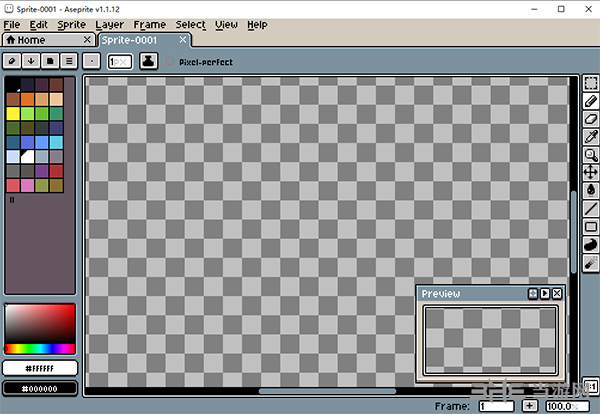
Task: Open the Ink type selector
Action: point(147,61)
